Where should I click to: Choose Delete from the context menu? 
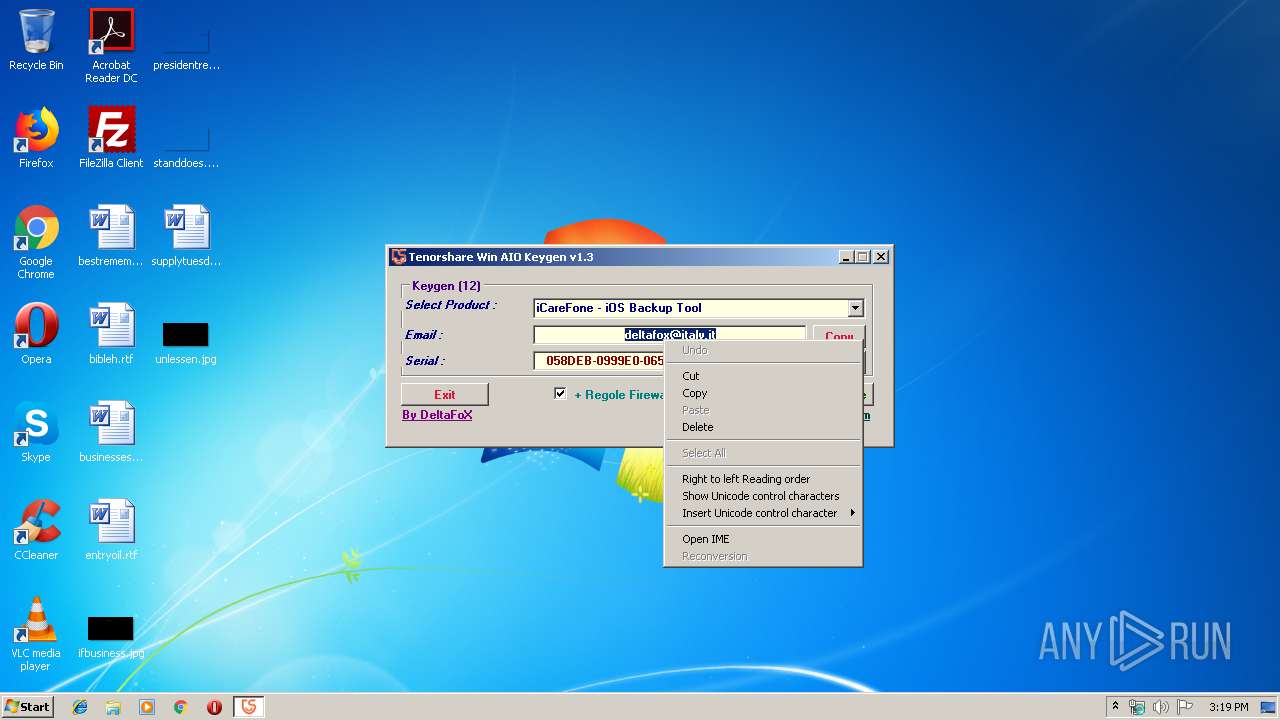(763, 427)
